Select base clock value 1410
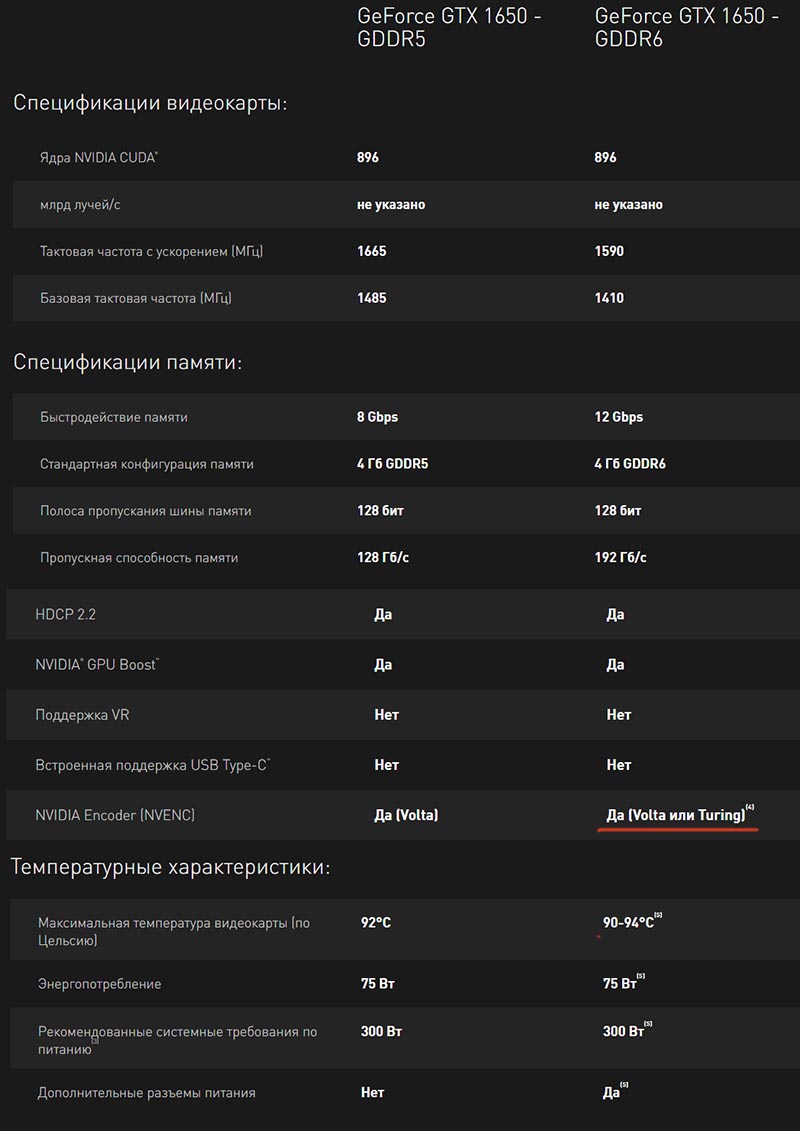This screenshot has width=800, height=1131. pyautogui.click(x=610, y=298)
